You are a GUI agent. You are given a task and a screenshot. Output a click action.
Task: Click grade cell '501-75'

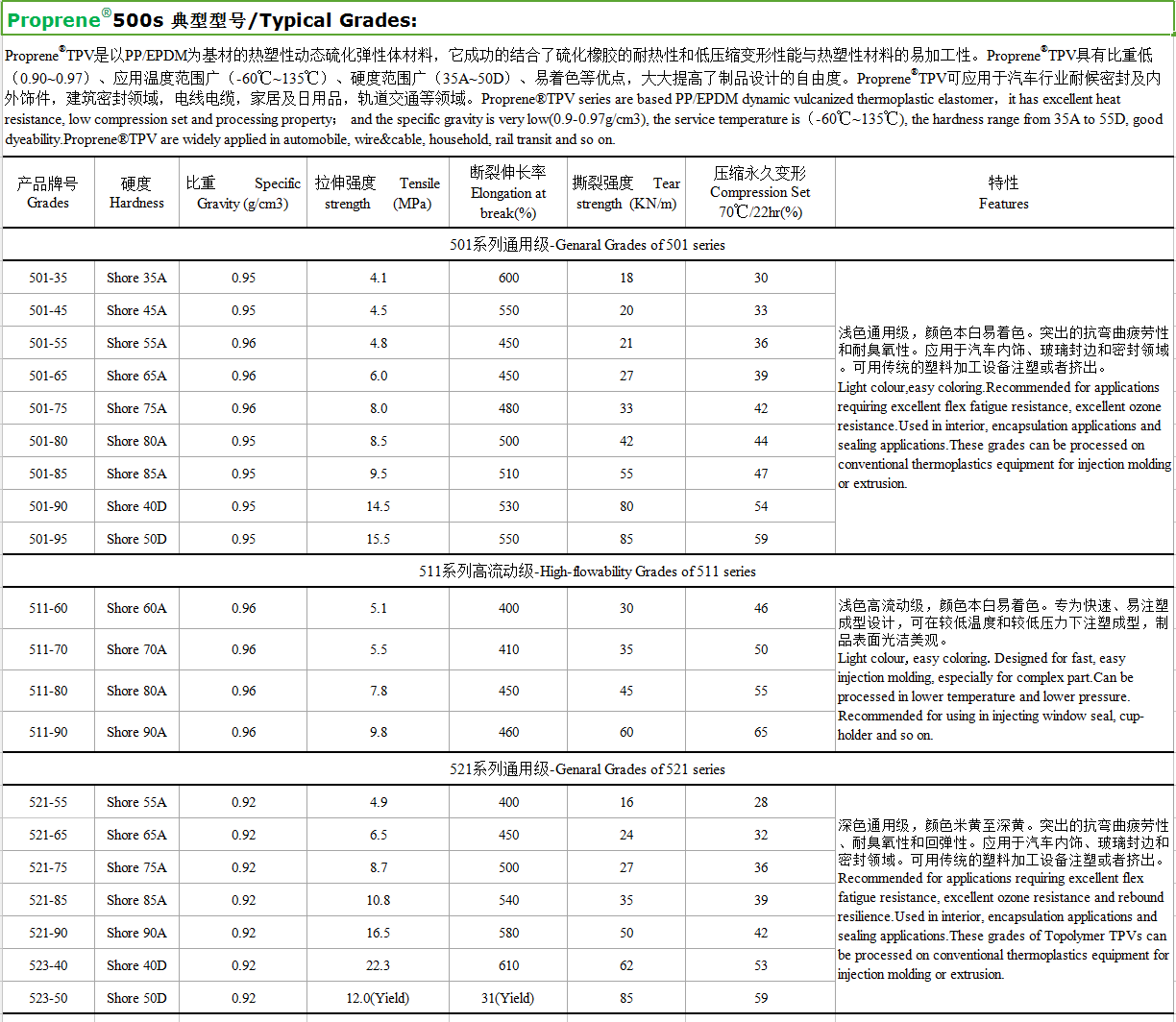pyautogui.click(x=48, y=408)
